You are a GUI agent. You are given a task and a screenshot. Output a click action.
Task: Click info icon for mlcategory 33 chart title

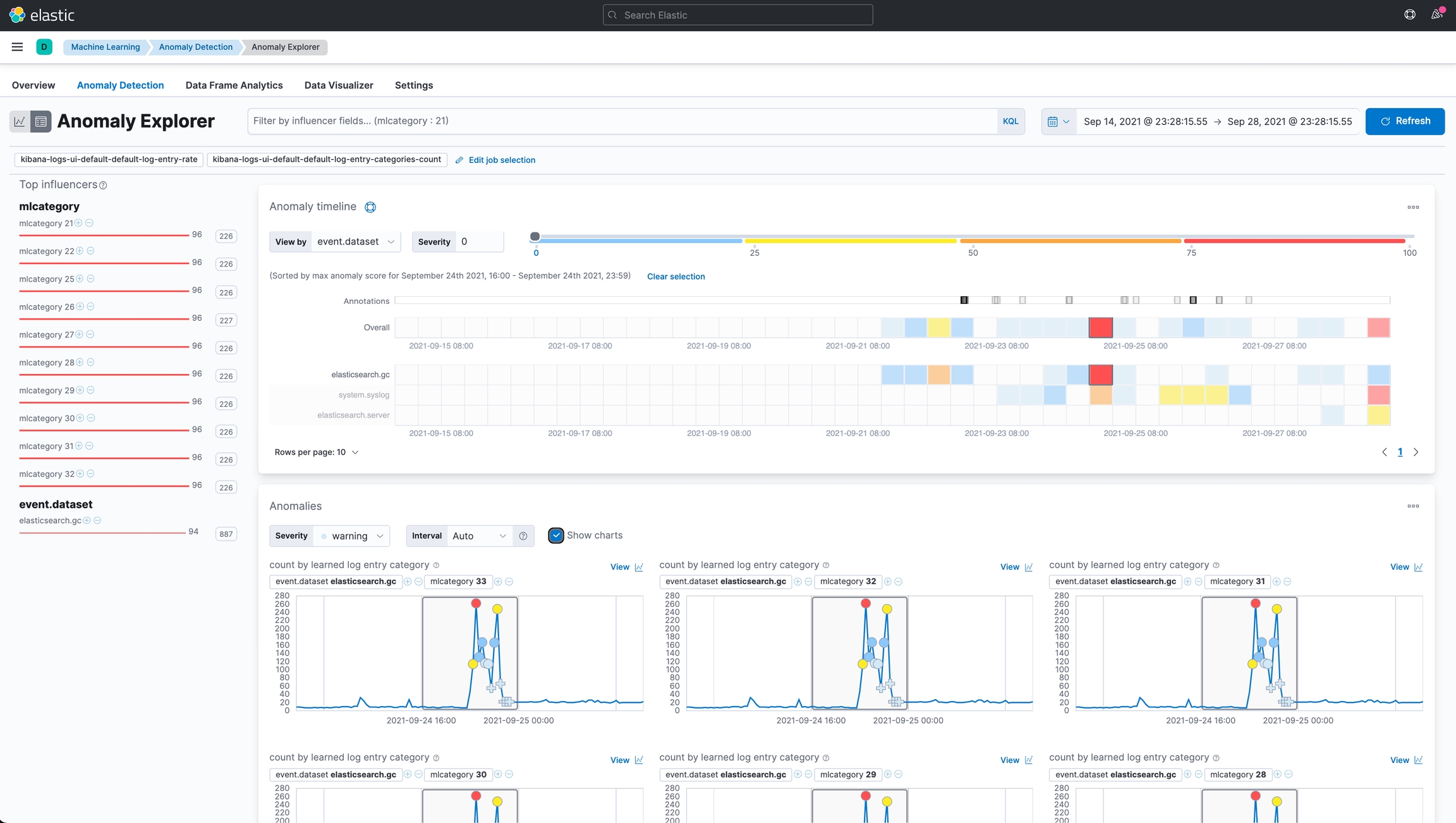coord(436,565)
